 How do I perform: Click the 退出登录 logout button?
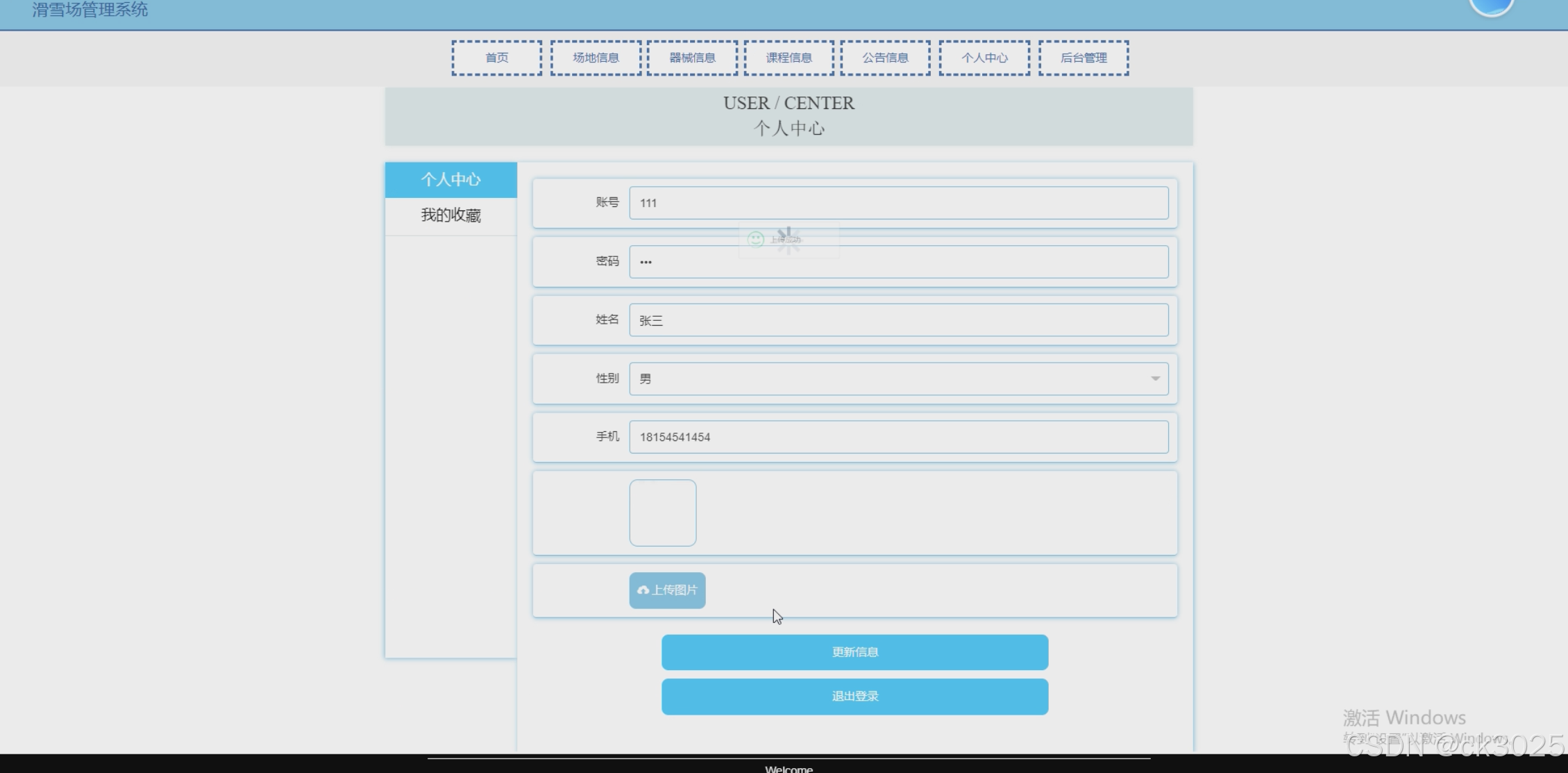(x=854, y=697)
